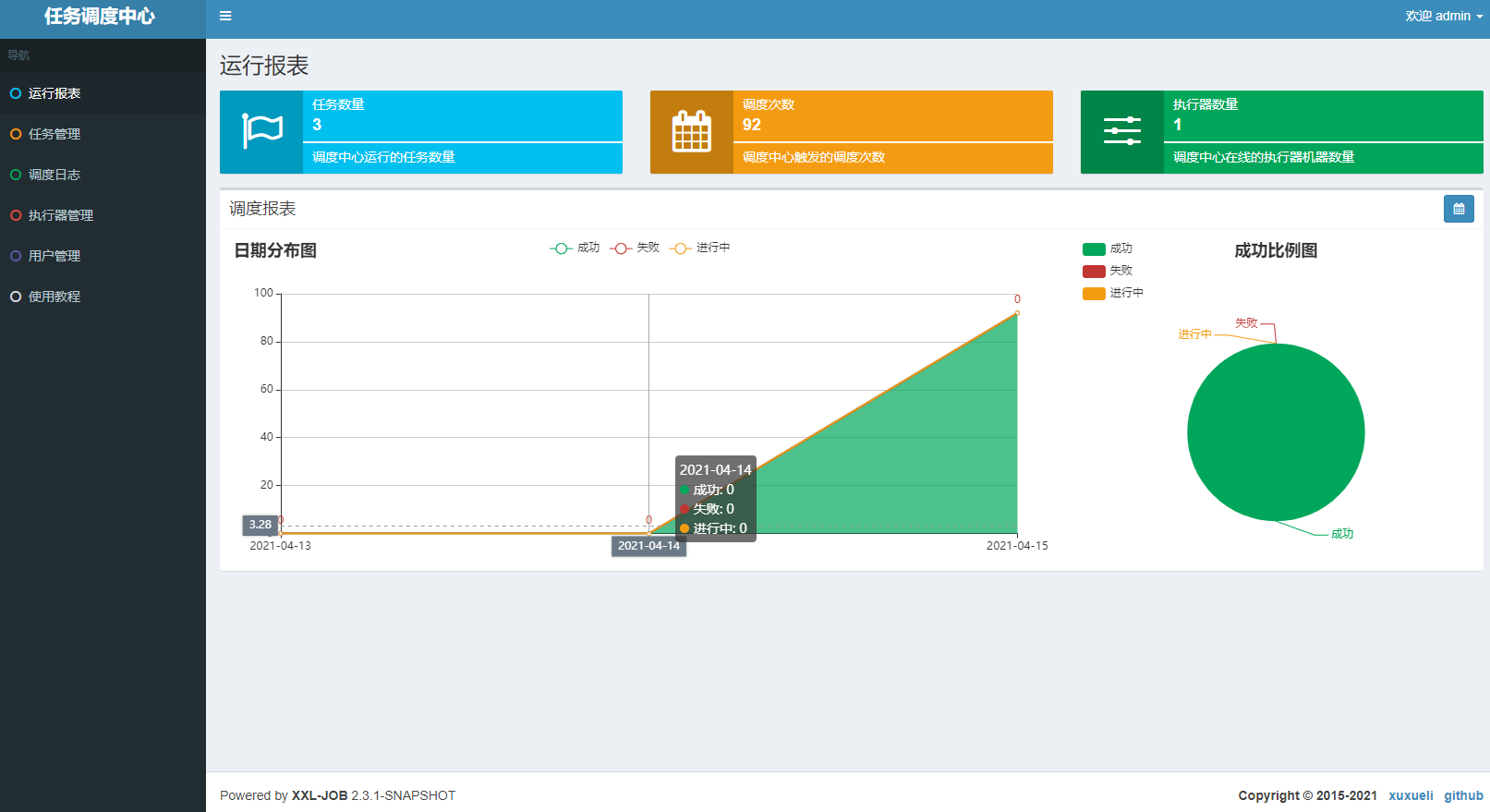
Task: Click the 任务数量 value 3
Action: [317, 125]
